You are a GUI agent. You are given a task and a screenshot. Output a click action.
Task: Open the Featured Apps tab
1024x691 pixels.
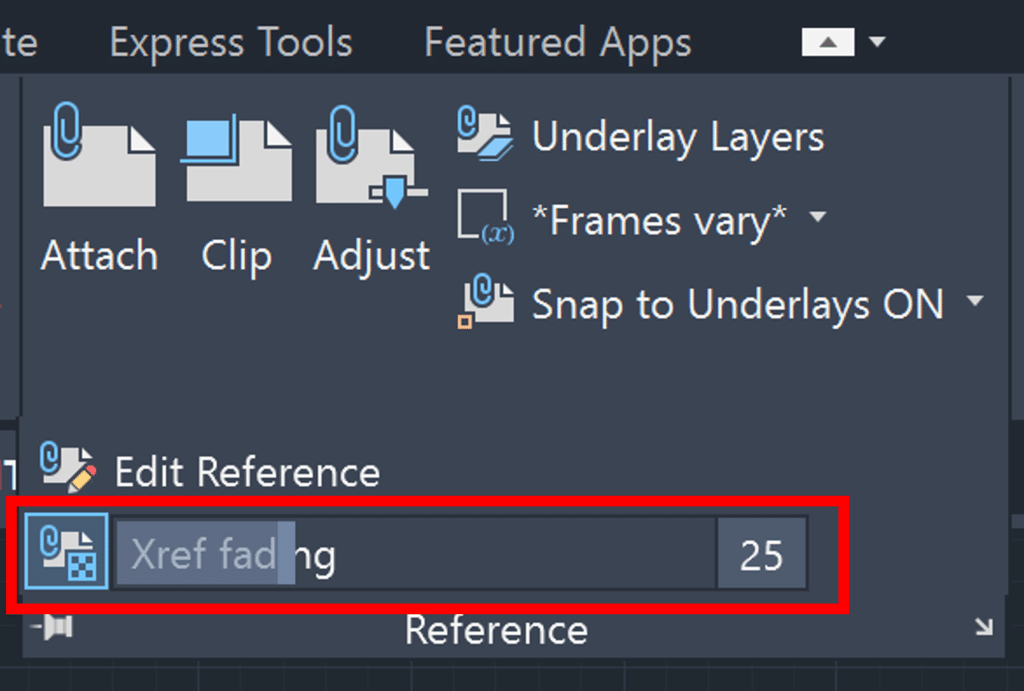pyautogui.click(x=557, y=42)
